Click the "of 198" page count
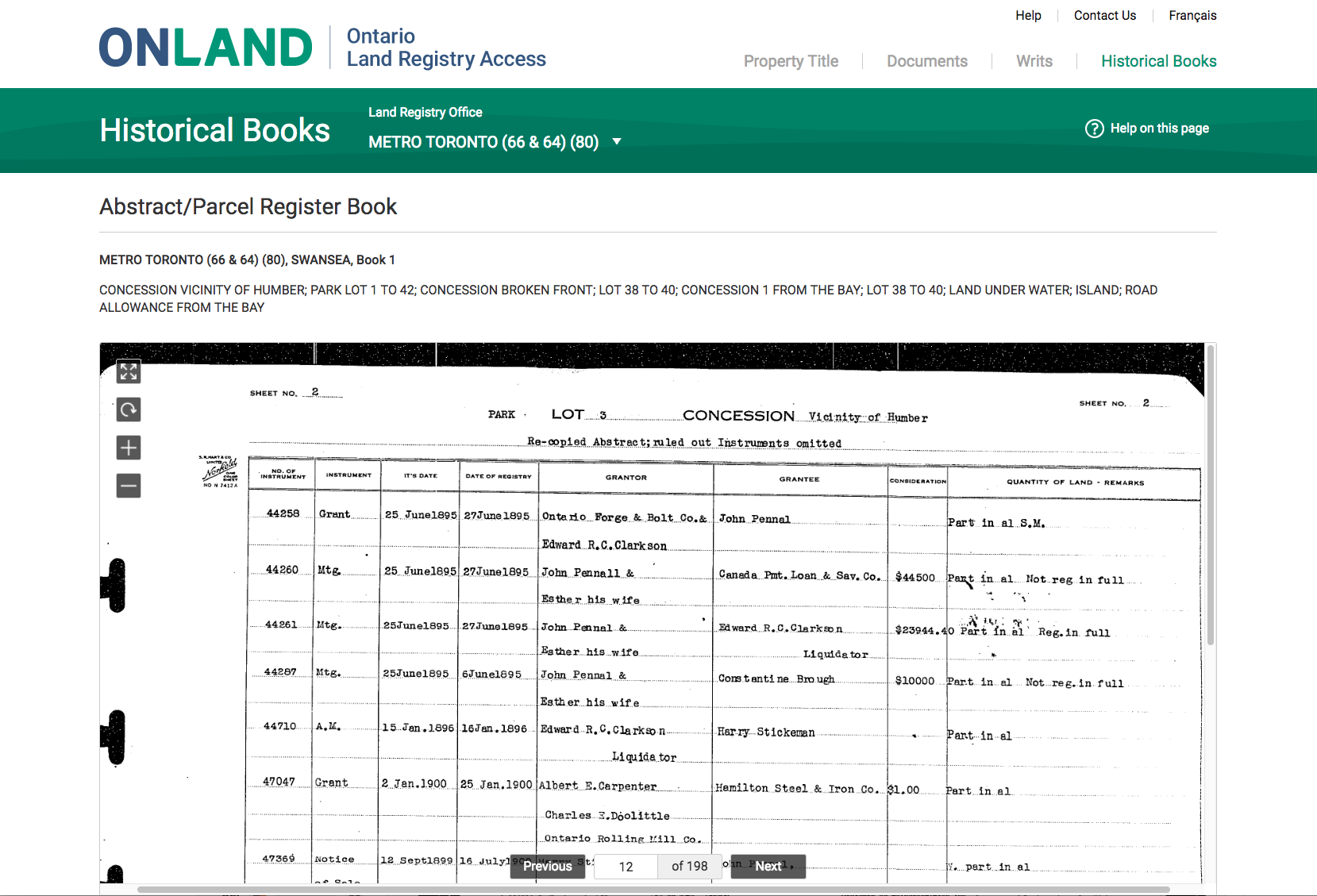This screenshot has height=896, width=1317. click(x=689, y=866)
